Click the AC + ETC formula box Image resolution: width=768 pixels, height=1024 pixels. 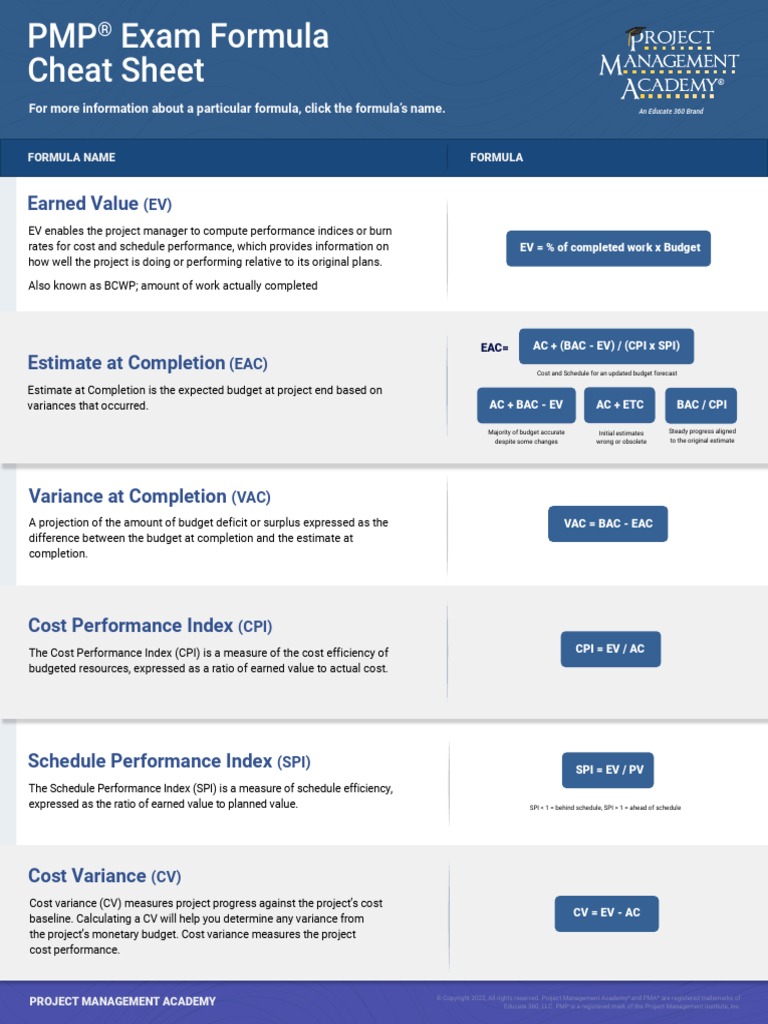[620, 405]
